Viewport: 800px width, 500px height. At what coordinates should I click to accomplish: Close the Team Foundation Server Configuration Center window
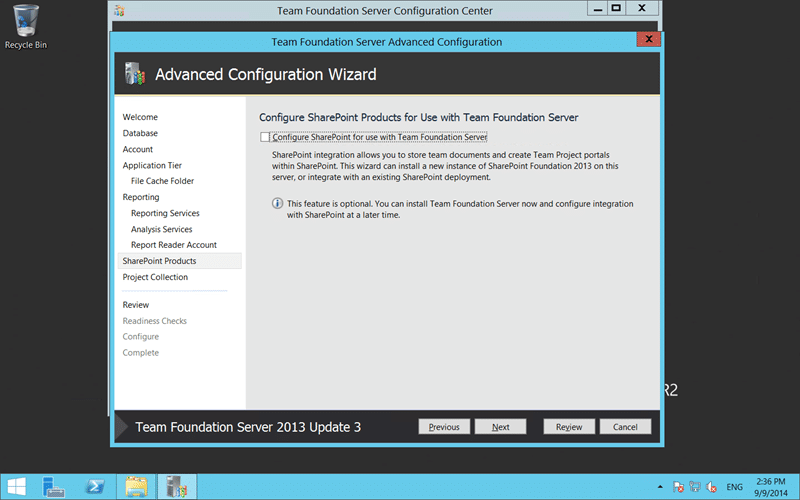coord(642,8)
